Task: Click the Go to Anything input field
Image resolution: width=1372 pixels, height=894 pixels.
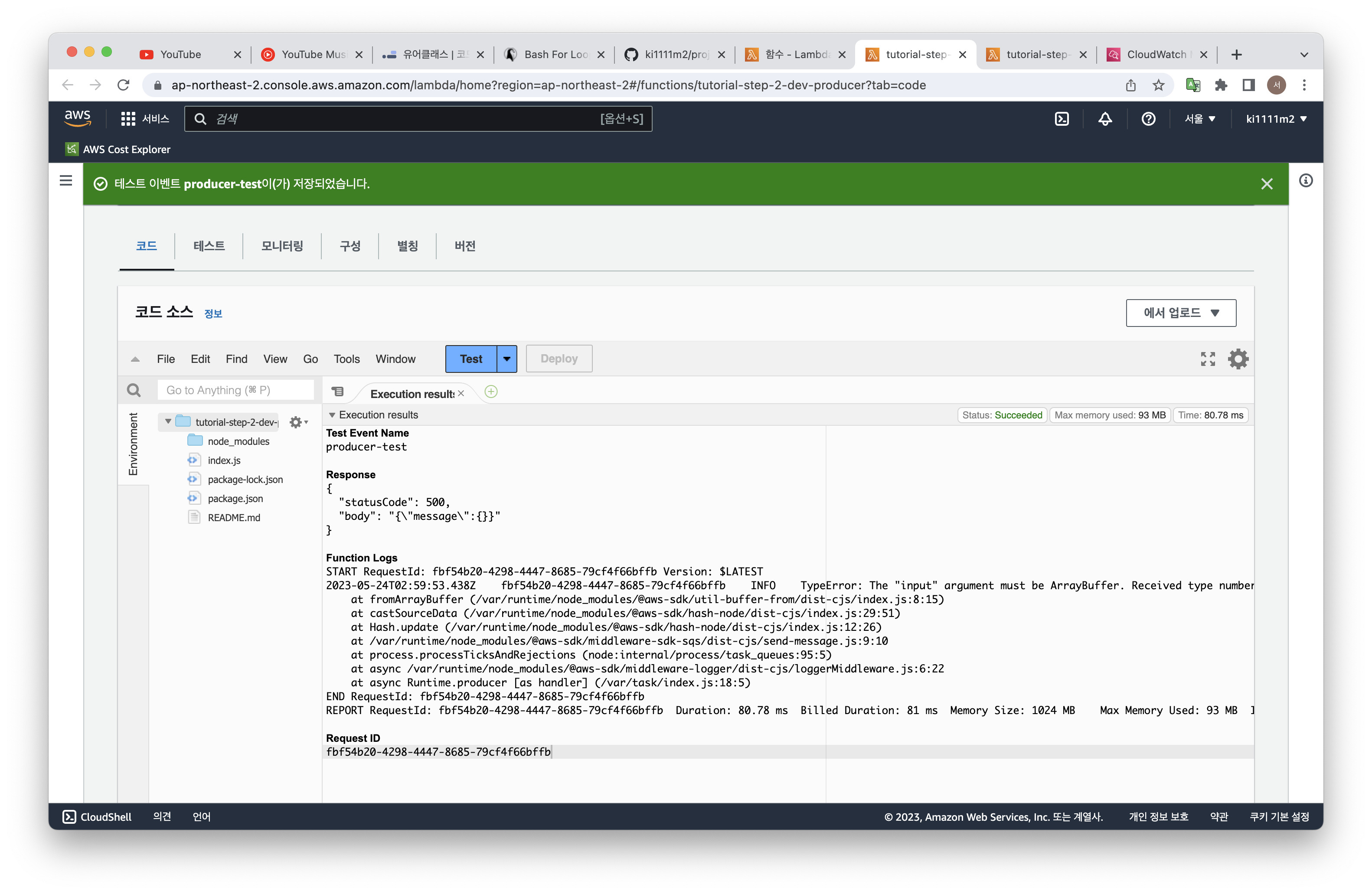Action: point(235,390)
